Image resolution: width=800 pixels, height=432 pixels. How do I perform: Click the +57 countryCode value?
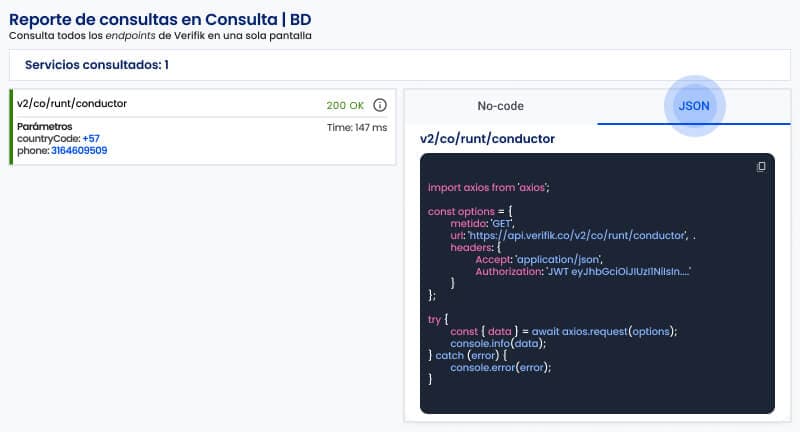[x=91, y=139]
